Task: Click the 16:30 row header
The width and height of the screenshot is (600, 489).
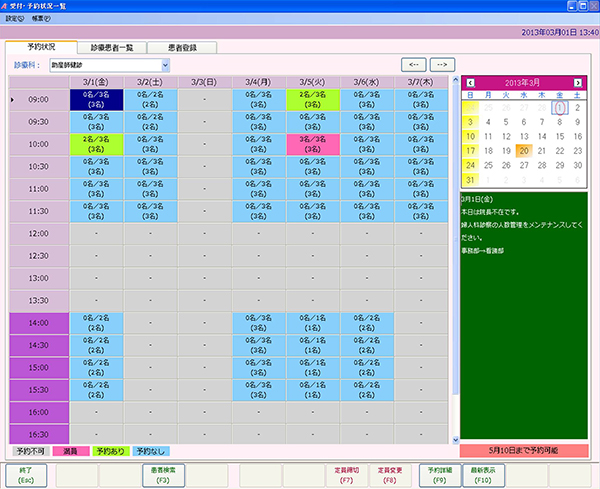Action: [39, 435]
